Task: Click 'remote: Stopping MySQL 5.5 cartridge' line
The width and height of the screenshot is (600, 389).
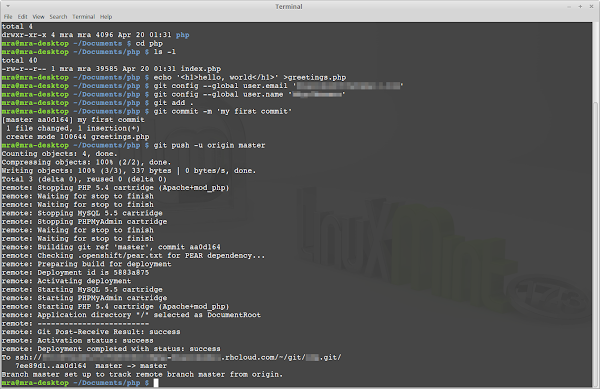Action: pyautogui.click(x=82, y=213)
